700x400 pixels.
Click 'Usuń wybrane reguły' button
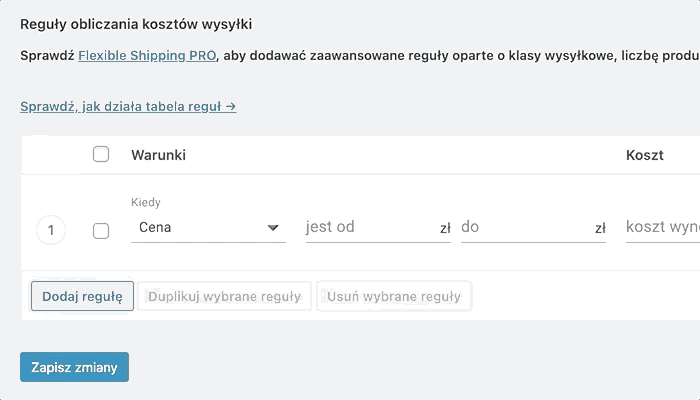coord(394,296)
